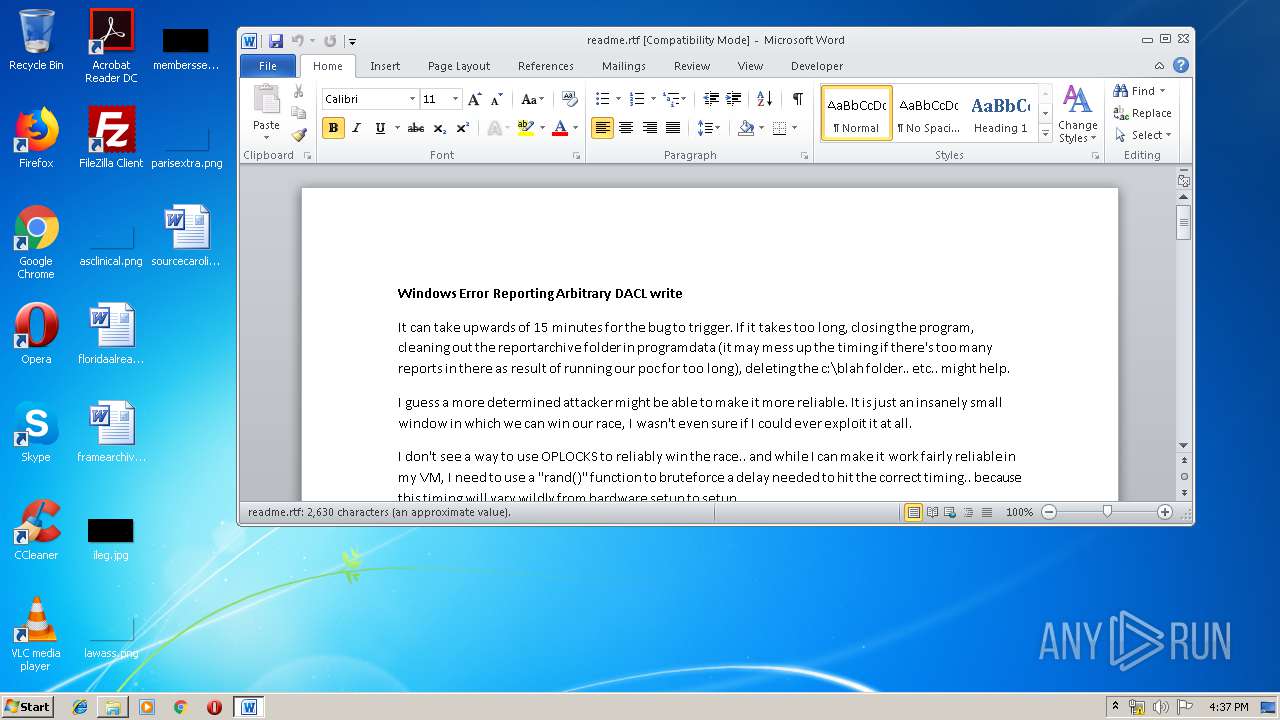Click zoom slider handle

tap(1107, 512)
